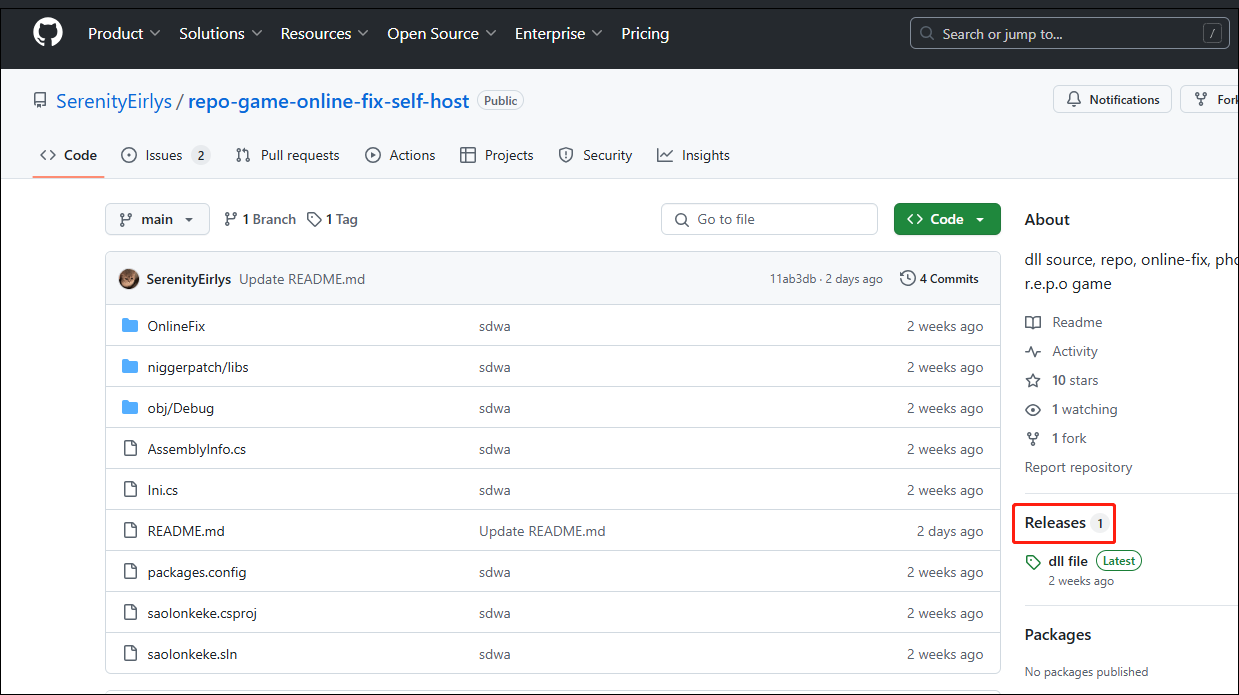Open the Ini.cs file
Viewport: 1239px width, 695px height.
[x=162, y=490]
